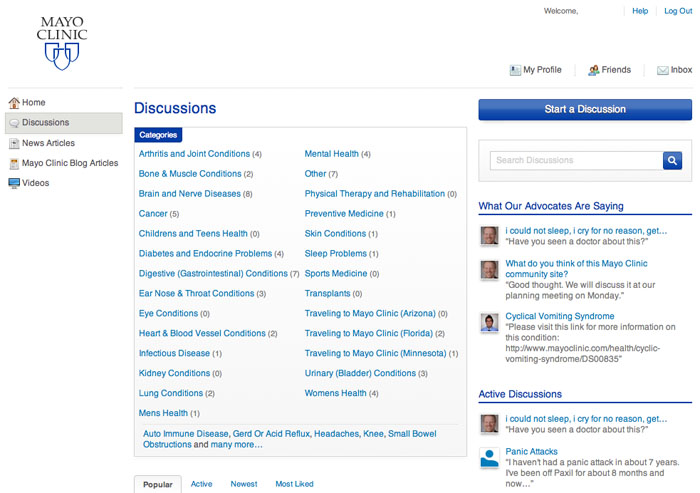Image resolution: width=700 pixels, height=493 pixels.
Task: Click the My Profile card icon
Action: coord(515,70)
